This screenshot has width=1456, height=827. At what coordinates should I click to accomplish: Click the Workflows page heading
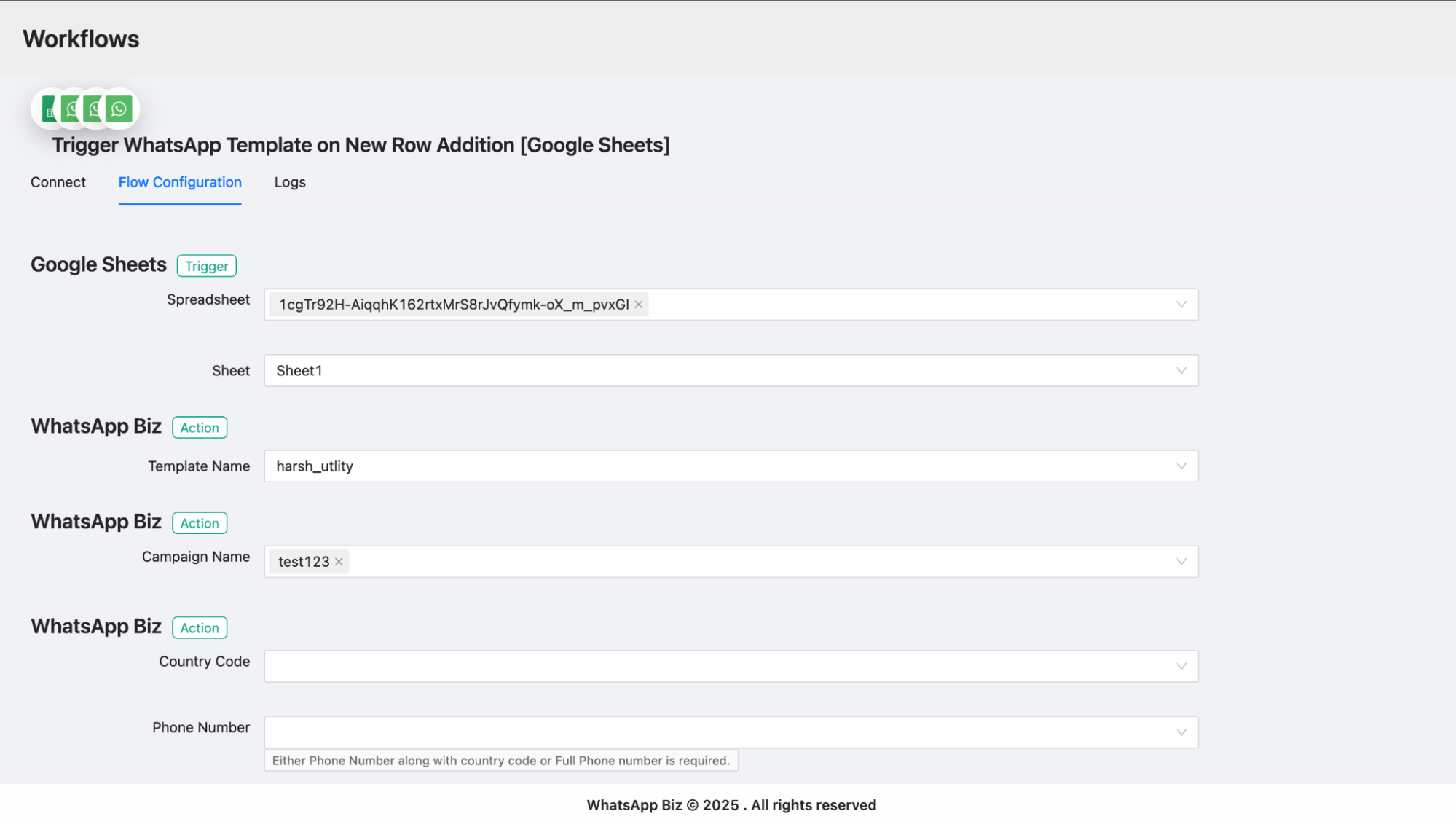tap(81, 39)
